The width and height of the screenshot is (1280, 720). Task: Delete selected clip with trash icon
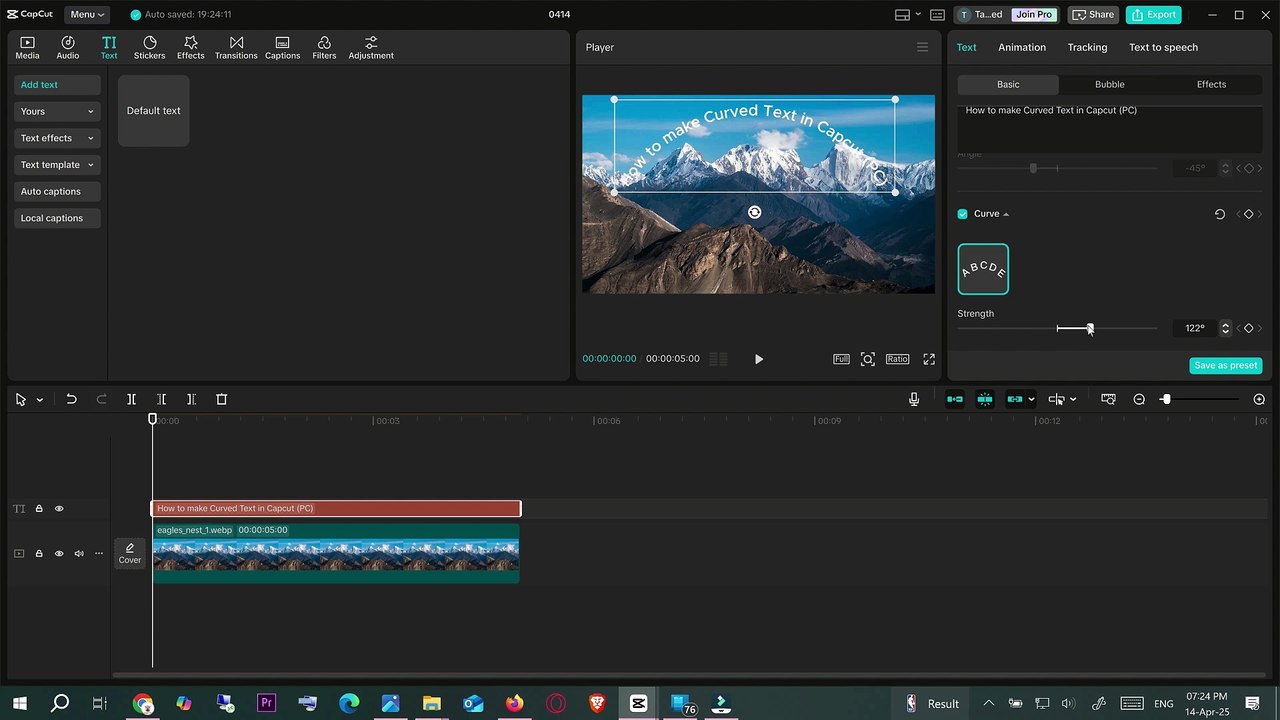pyautogui.click(x=222, y=399)
